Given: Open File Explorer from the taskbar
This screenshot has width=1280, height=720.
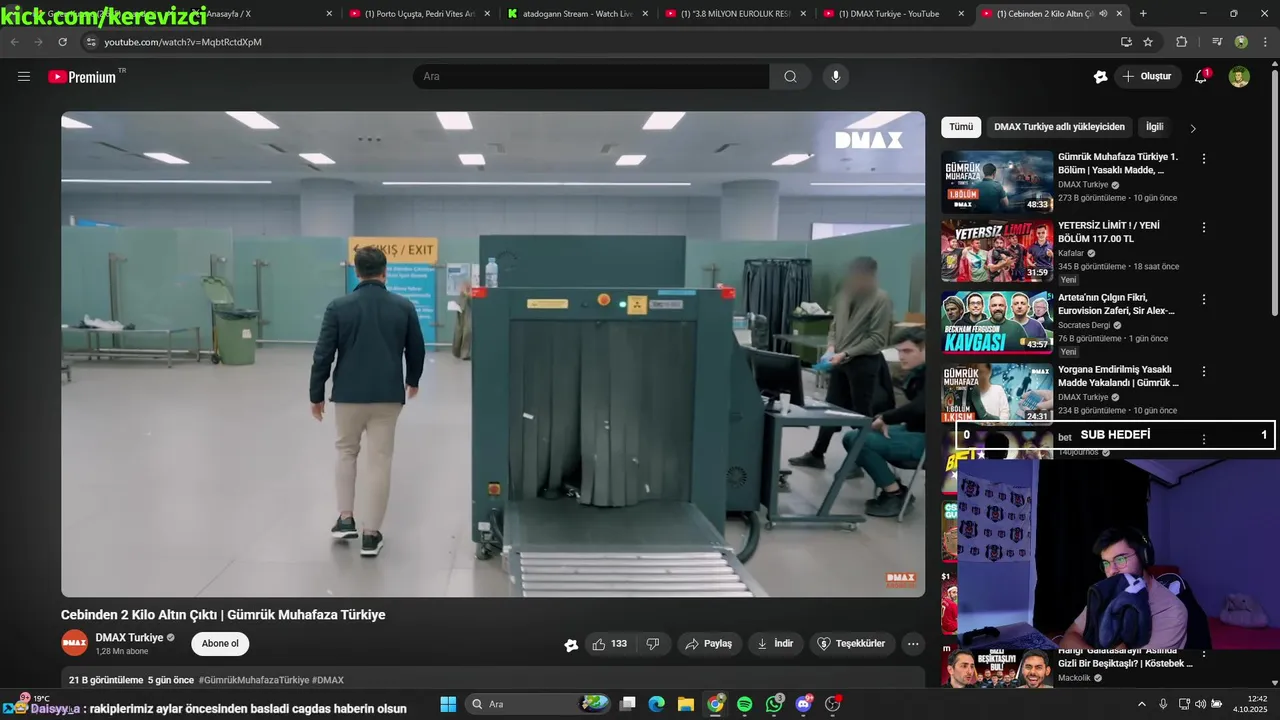Looking at the screenshot, I should click(685, 704).
